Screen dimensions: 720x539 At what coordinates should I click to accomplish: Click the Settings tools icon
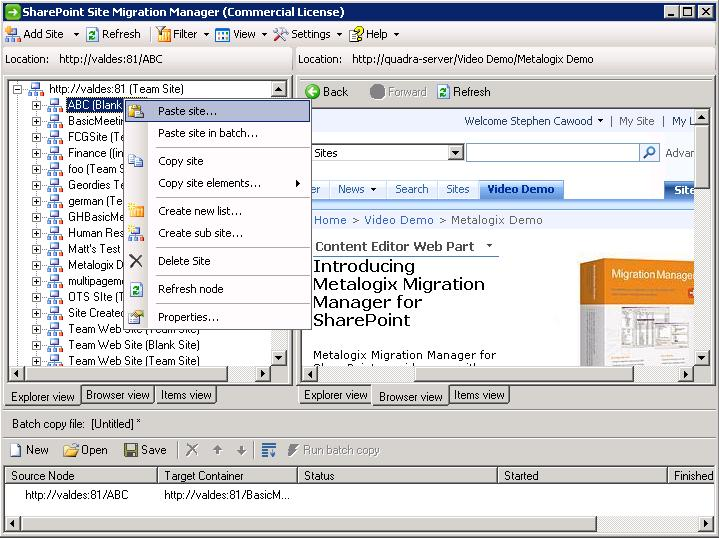[x=281, y=34]
